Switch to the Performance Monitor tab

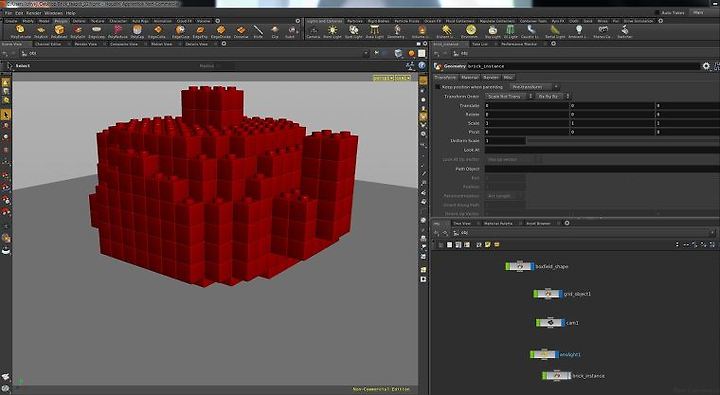coord(519,44)
